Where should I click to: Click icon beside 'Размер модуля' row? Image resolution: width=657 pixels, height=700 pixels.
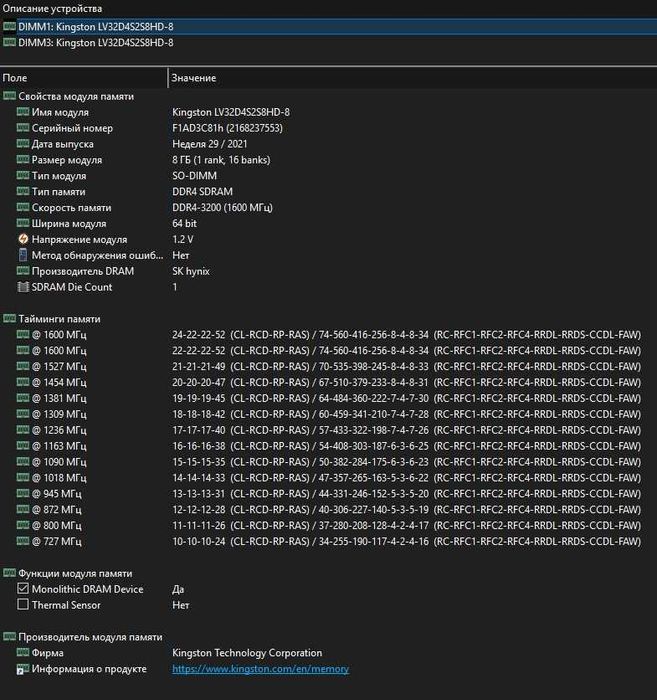pyautogui.click(x=23, y=159)
